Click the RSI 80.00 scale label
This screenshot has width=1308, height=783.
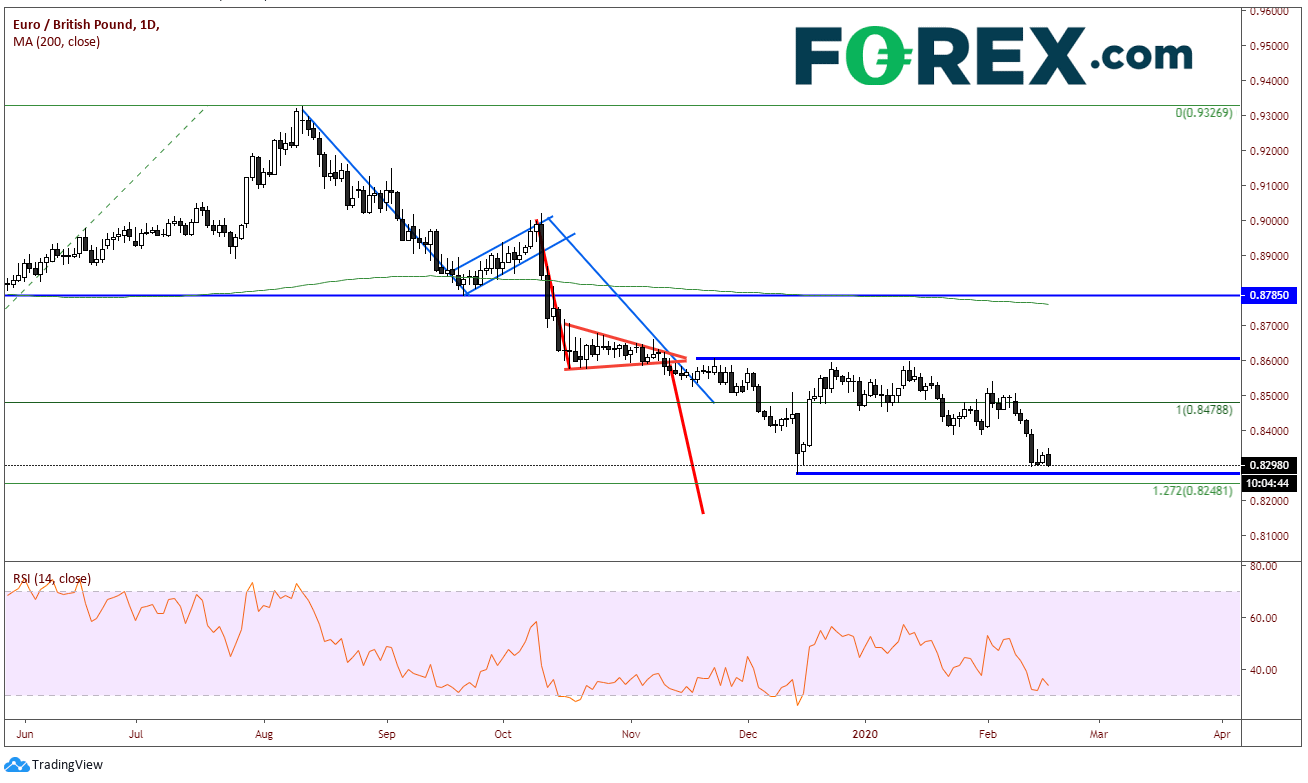(x=1262, y=566)
